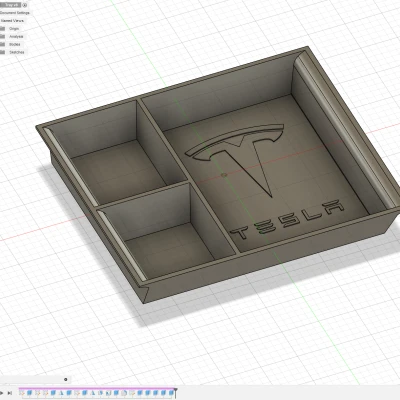Select the first sketch feature in the timeline
Viewport: 400px width, 400px height.
point(22,393)
